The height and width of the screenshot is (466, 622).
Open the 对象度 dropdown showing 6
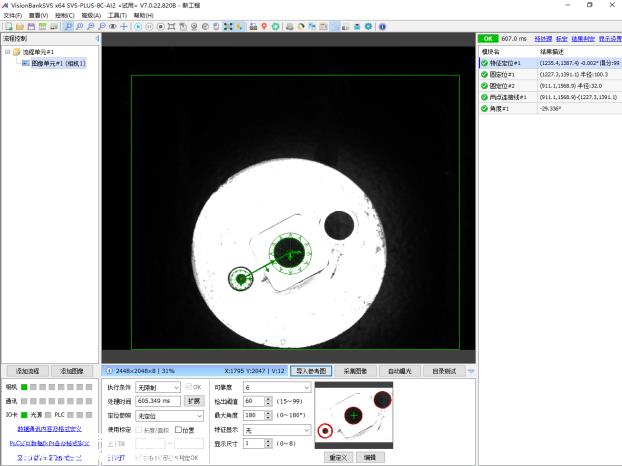[277, 387]
